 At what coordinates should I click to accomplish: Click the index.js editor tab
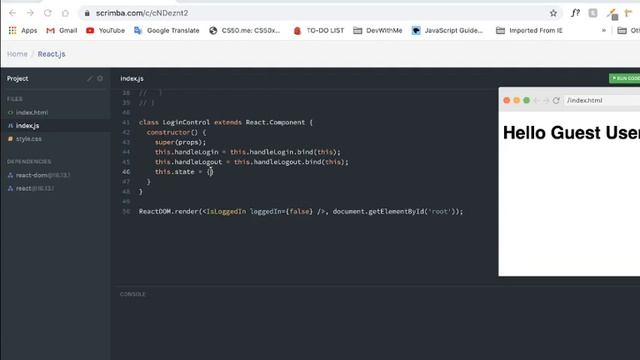pos(132,78)
